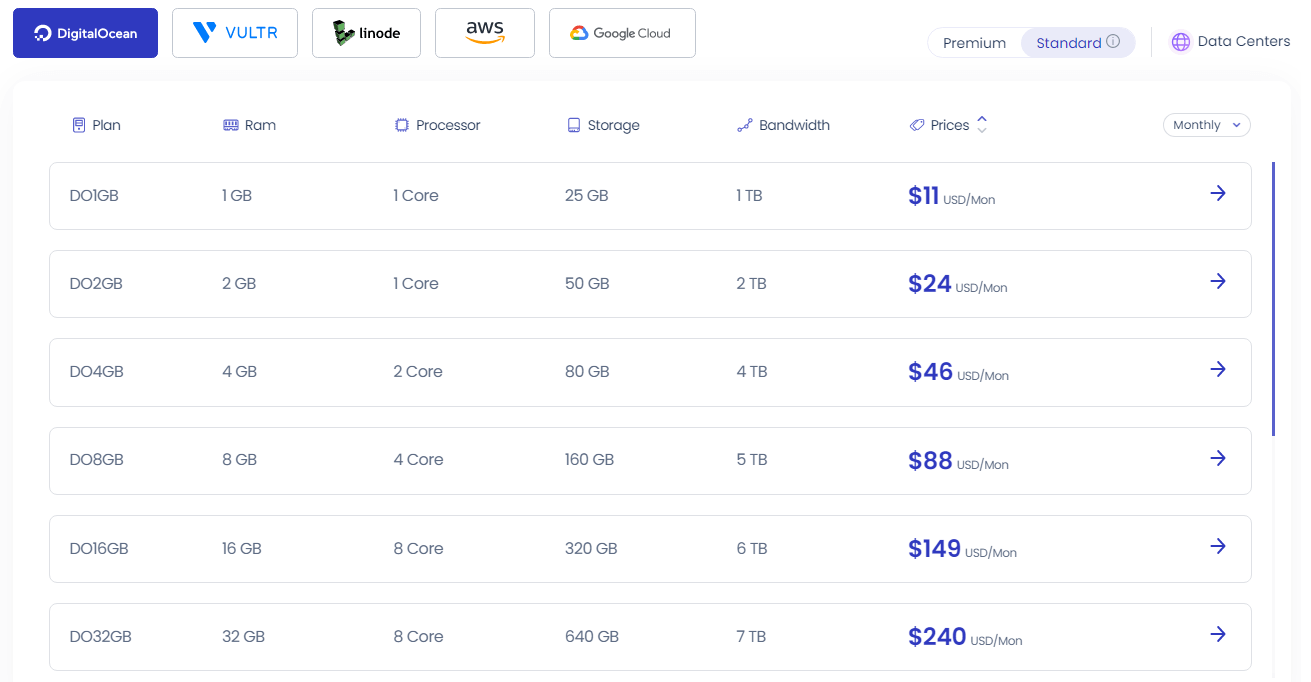
Task: Sort prices descending with the down chevron
Action: [x=981, y=130]
